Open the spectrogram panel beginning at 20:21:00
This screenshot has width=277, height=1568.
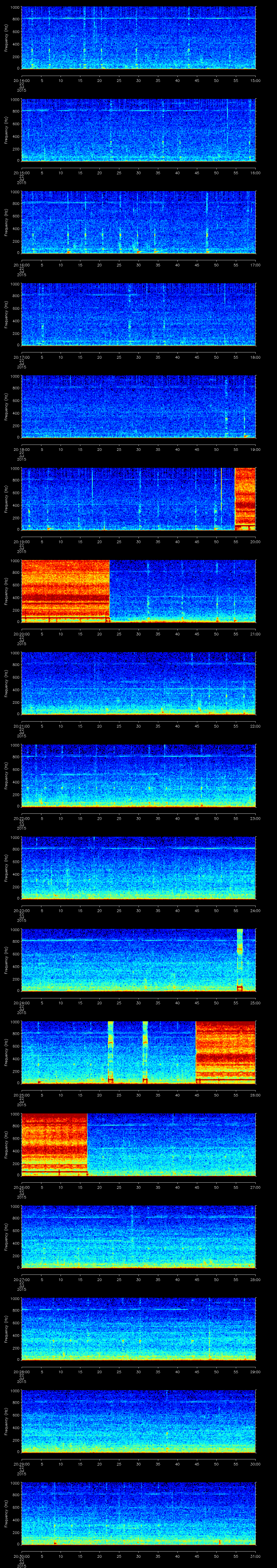point(138,683)
